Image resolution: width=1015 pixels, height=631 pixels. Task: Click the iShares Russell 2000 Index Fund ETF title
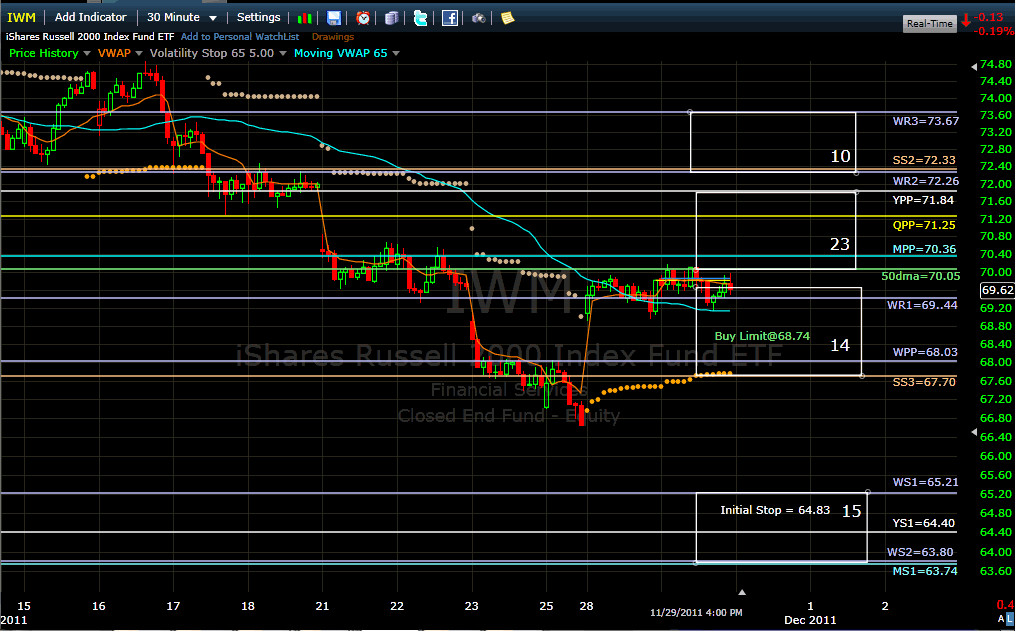coord(90,37)
